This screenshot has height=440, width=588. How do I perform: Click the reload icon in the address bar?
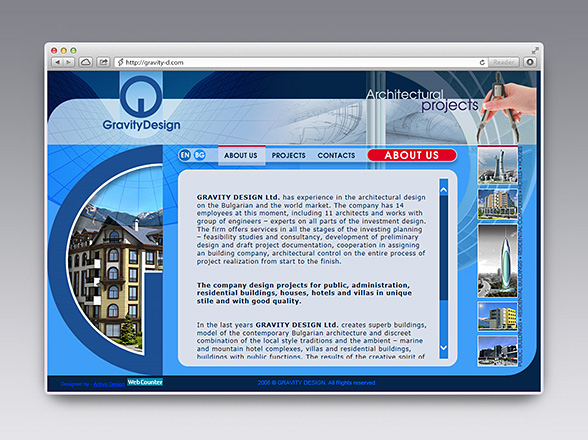coord(482,62)
